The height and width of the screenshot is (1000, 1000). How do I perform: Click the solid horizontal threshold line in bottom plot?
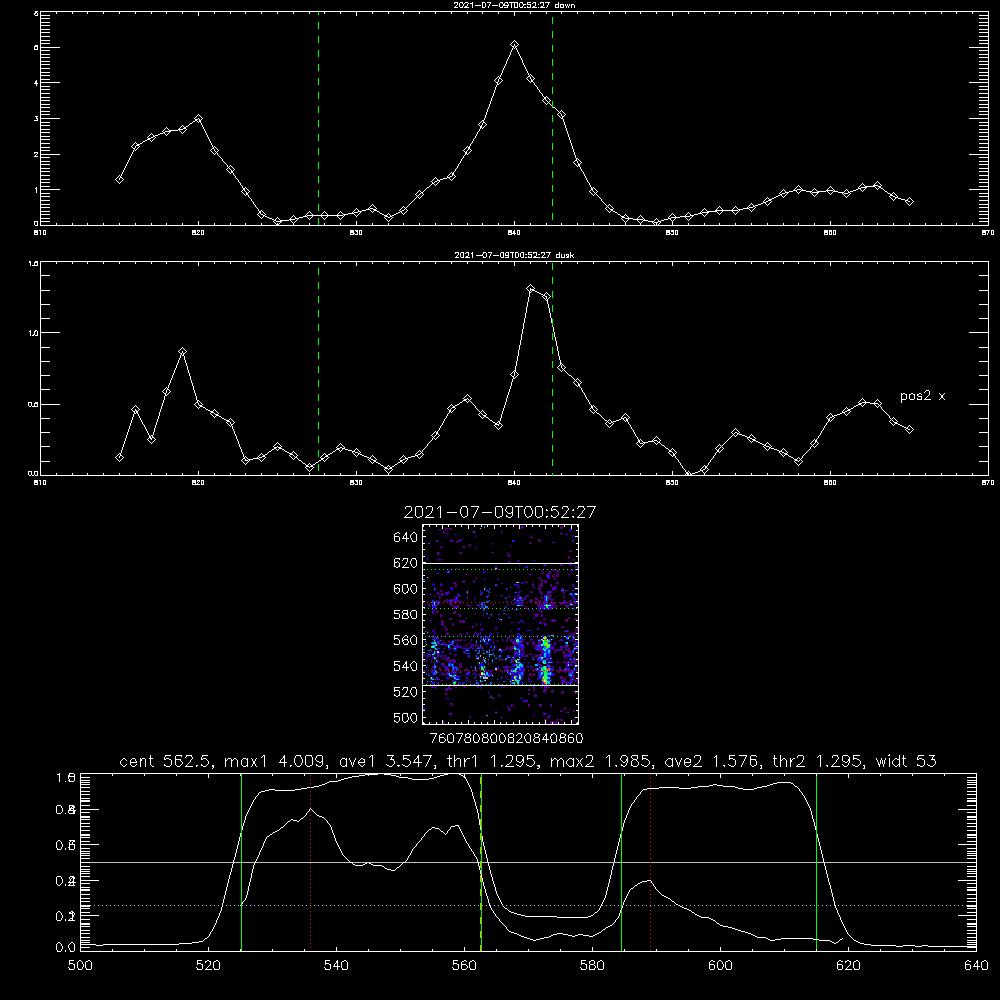pos(528,862)
